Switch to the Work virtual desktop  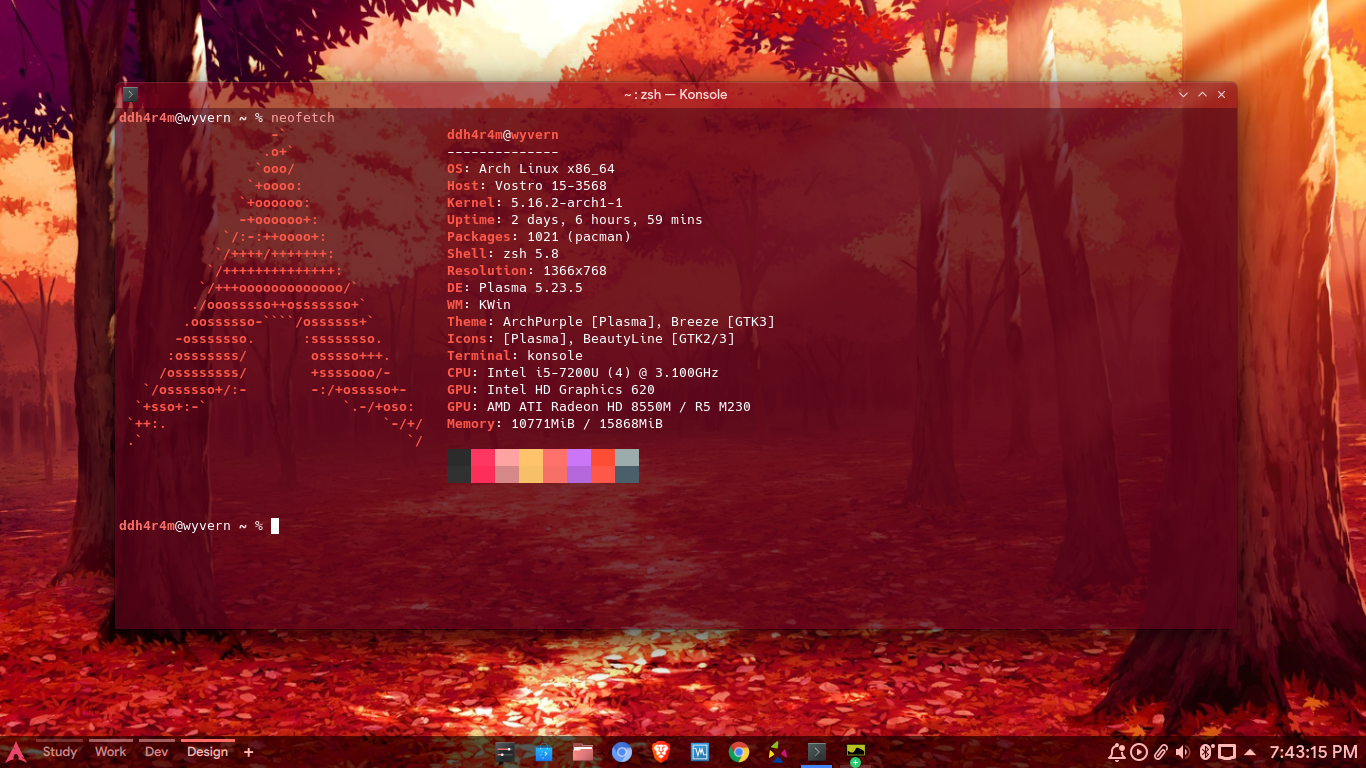click(x=110, y=752)
